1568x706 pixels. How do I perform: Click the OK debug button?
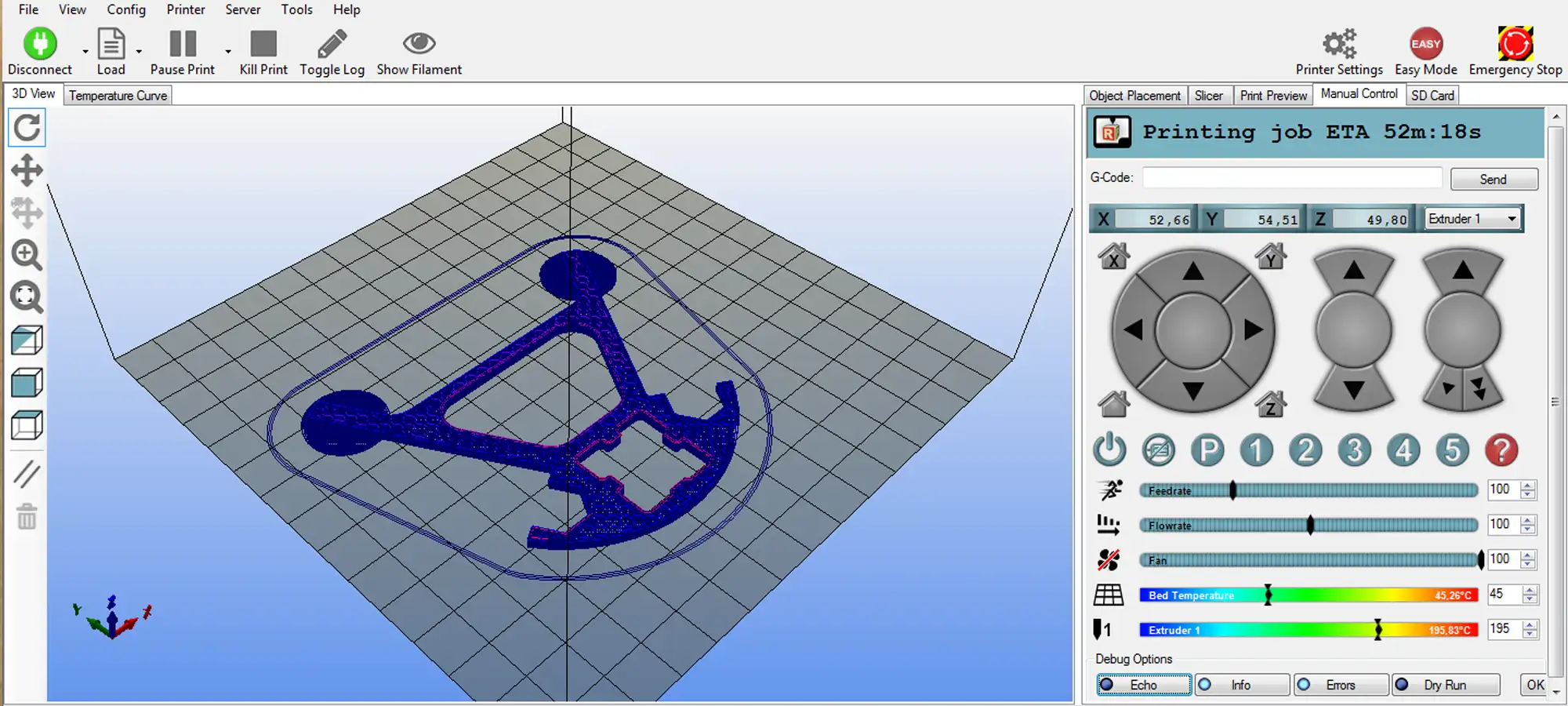tap(1534, 685)
